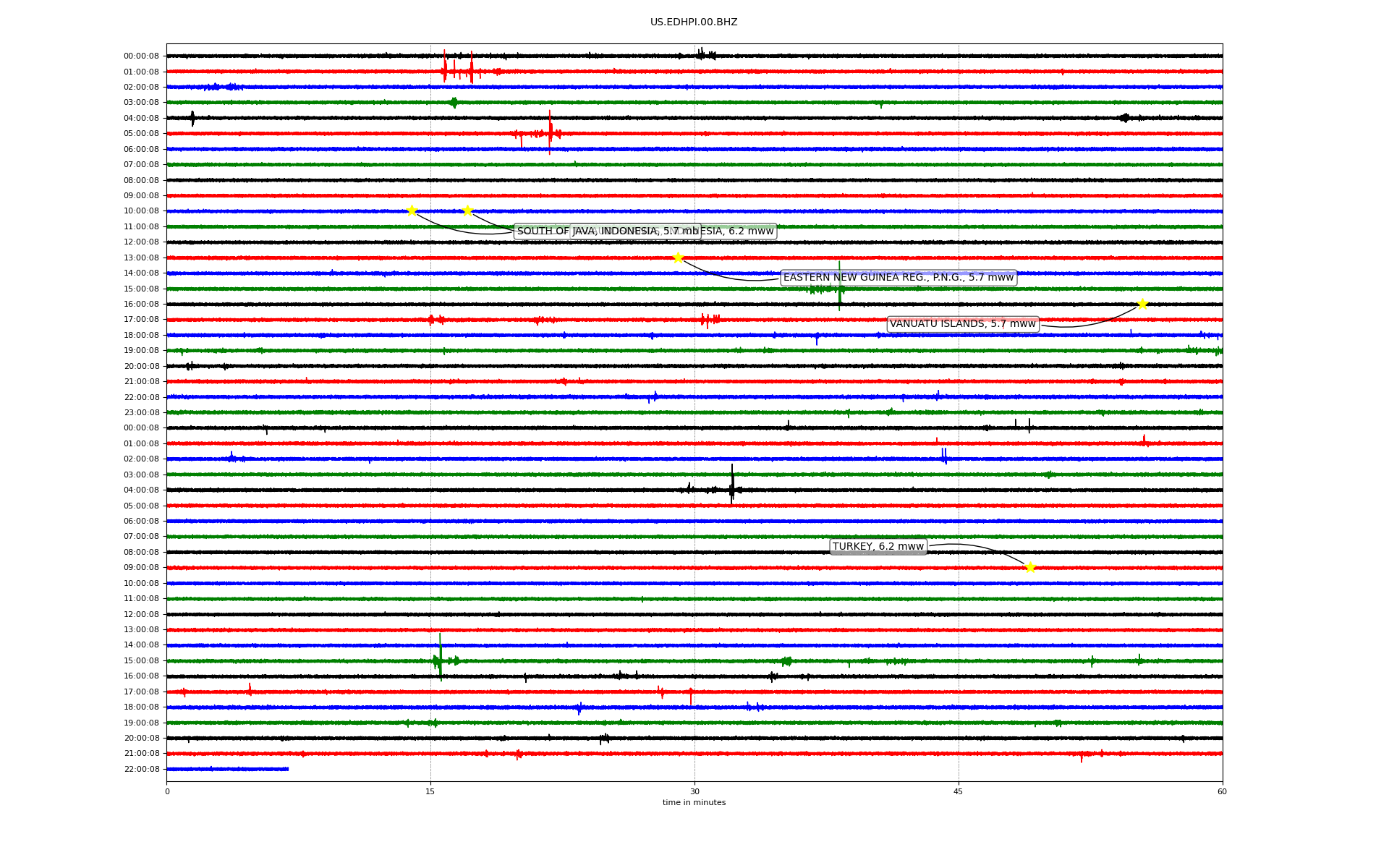This screenshot has width=1389, height=868.
Task: Select the SOUTH OF JAVA, INDONESIA, 5.7 mb label
Action: pos(608,231)
